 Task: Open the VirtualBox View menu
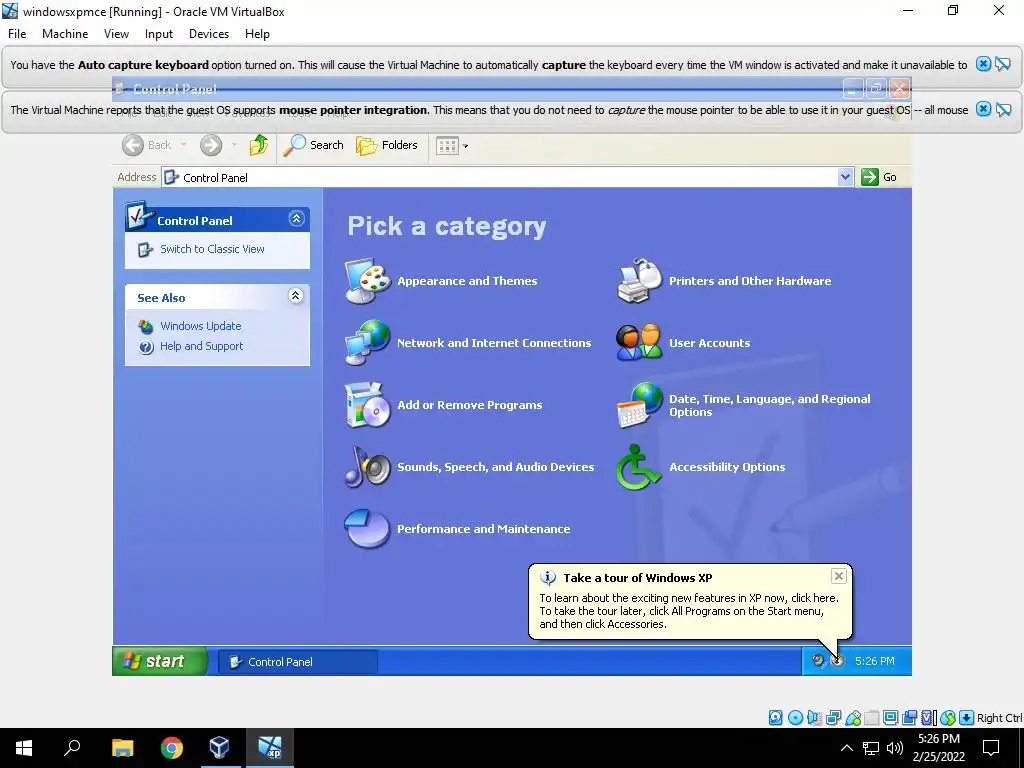coord(116,34)
